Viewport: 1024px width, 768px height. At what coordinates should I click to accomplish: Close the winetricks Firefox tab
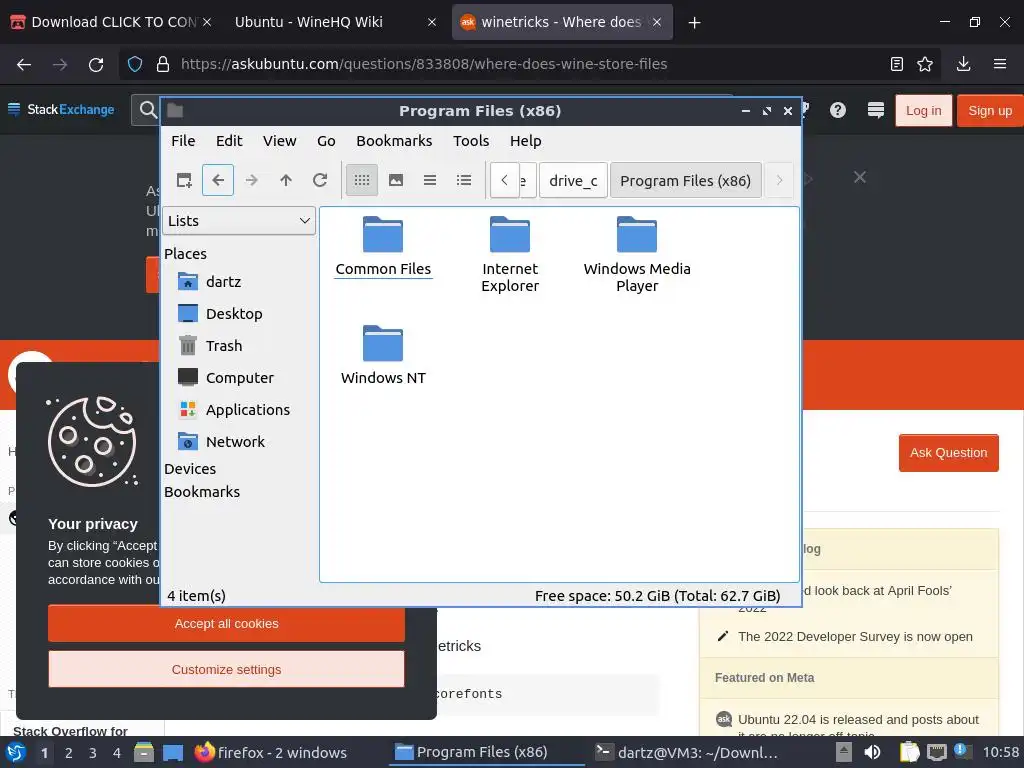[x=657, y=22]
